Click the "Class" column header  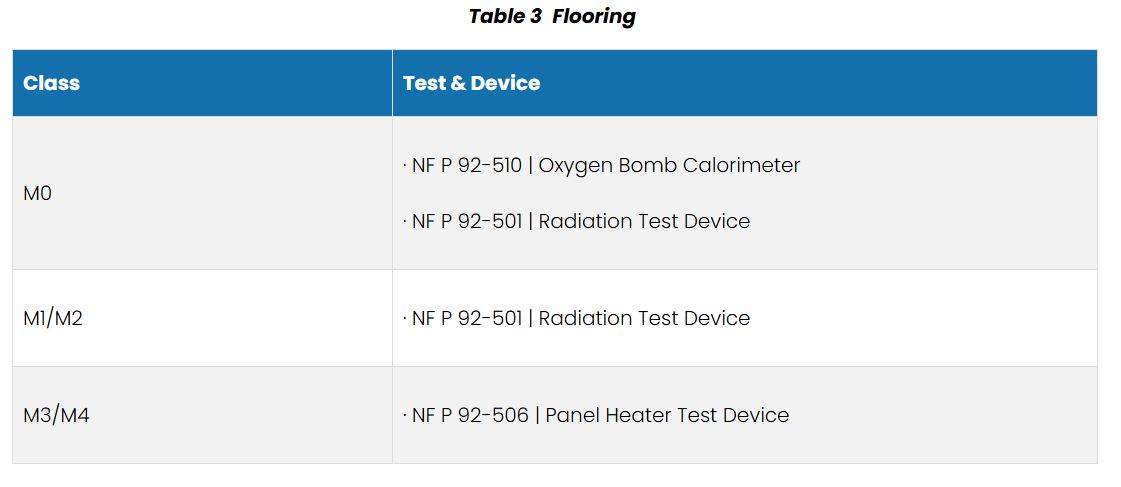point(51,83)
